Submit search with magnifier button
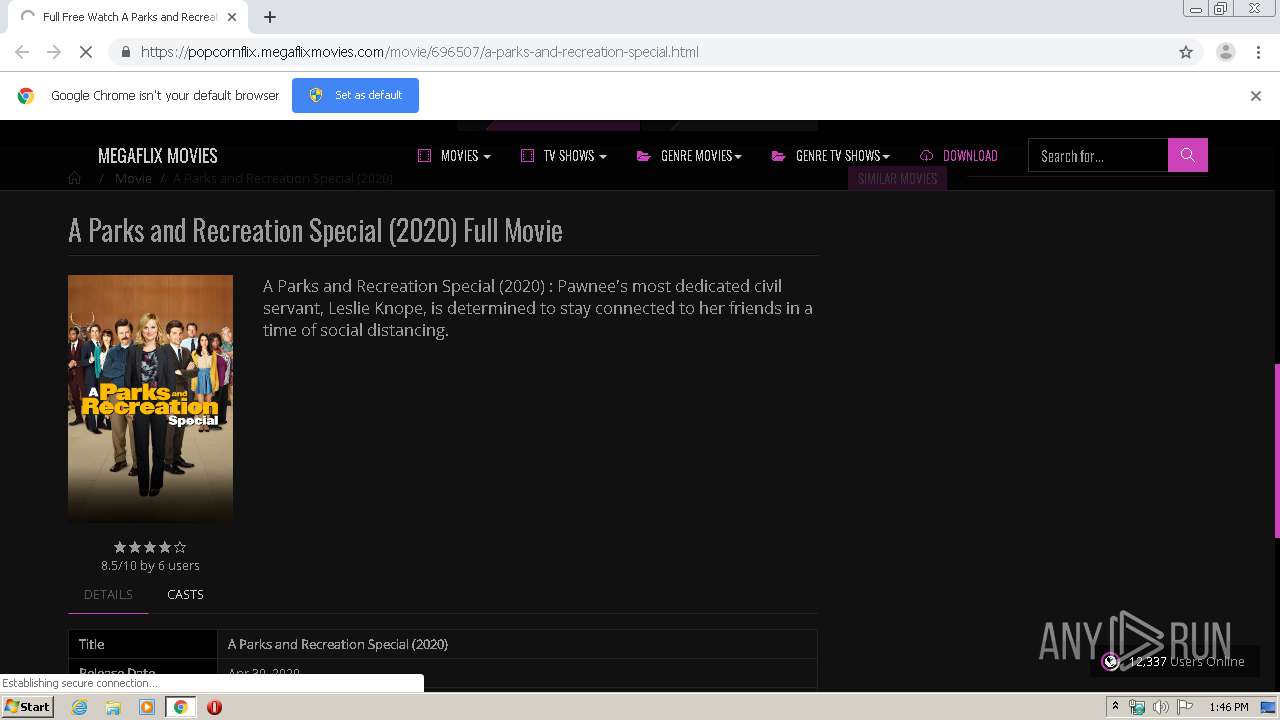The image size is (1280, 720). [x=1188, y=155]
